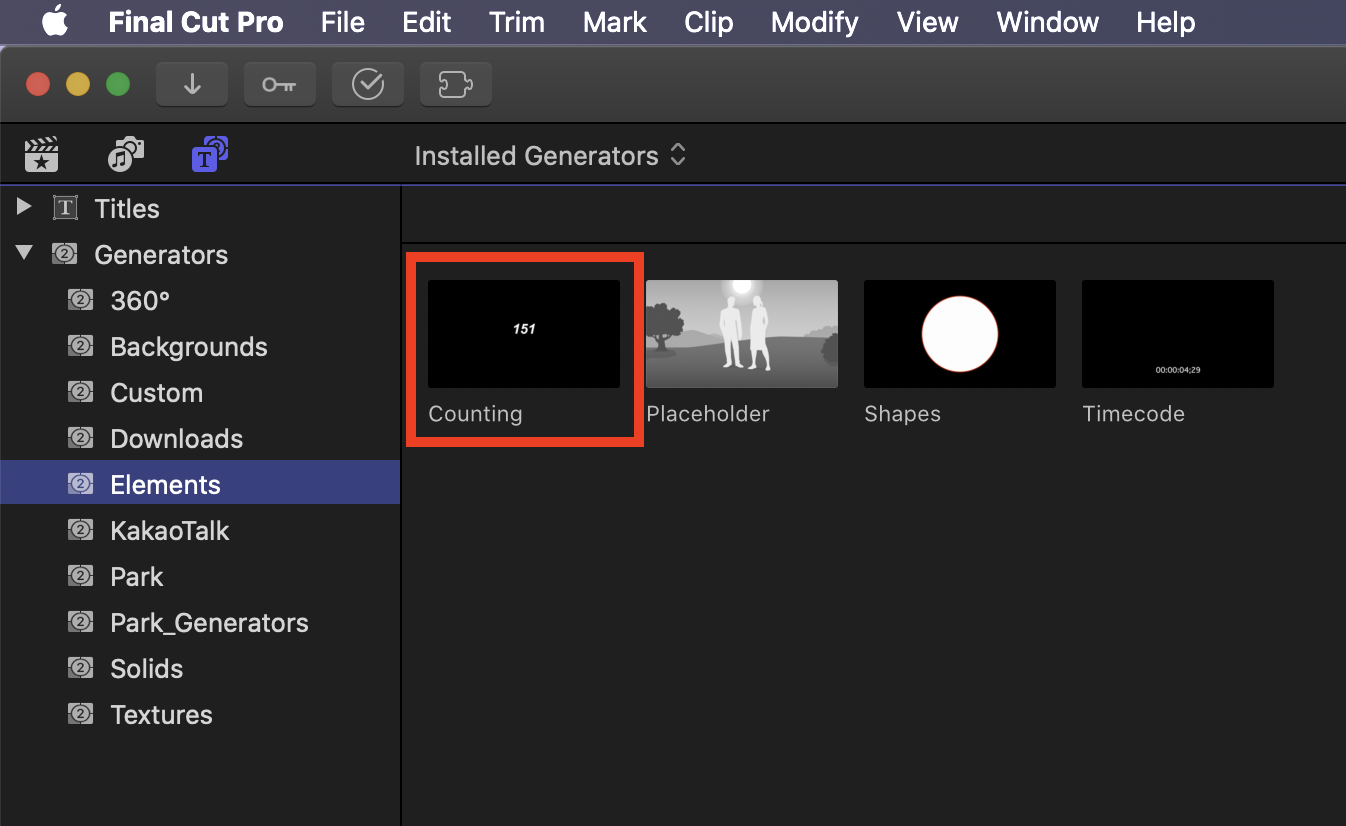Select the Placeholder generator thumbnail
Image resolution: width=1346 pixels, height=826 pixels.
[742, 334]
